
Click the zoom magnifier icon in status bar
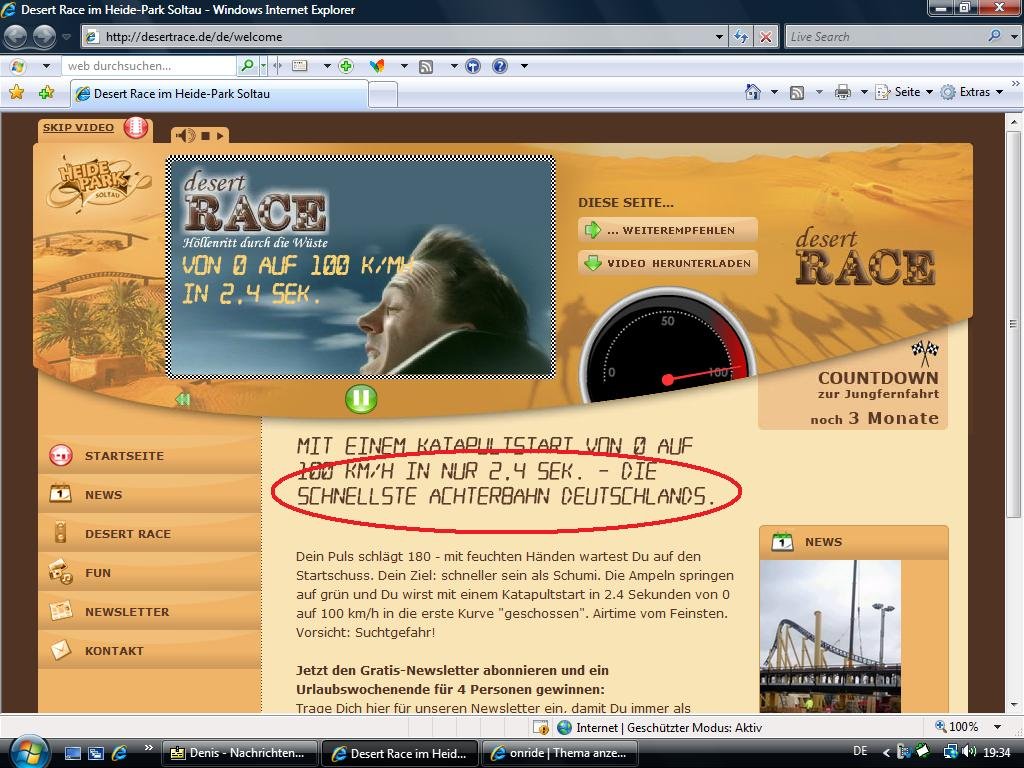click(940, 726)
